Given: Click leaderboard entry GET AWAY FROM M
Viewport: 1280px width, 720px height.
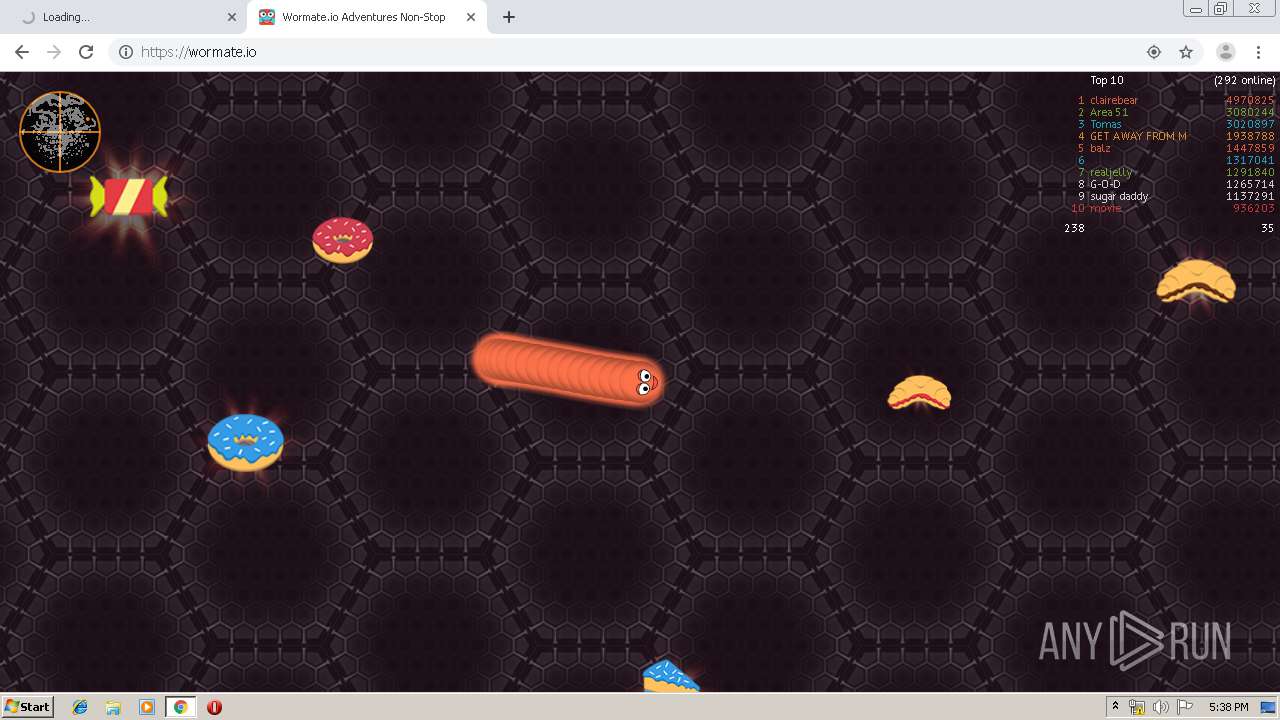Looking at the screenshot, I should click(1138, 136).
